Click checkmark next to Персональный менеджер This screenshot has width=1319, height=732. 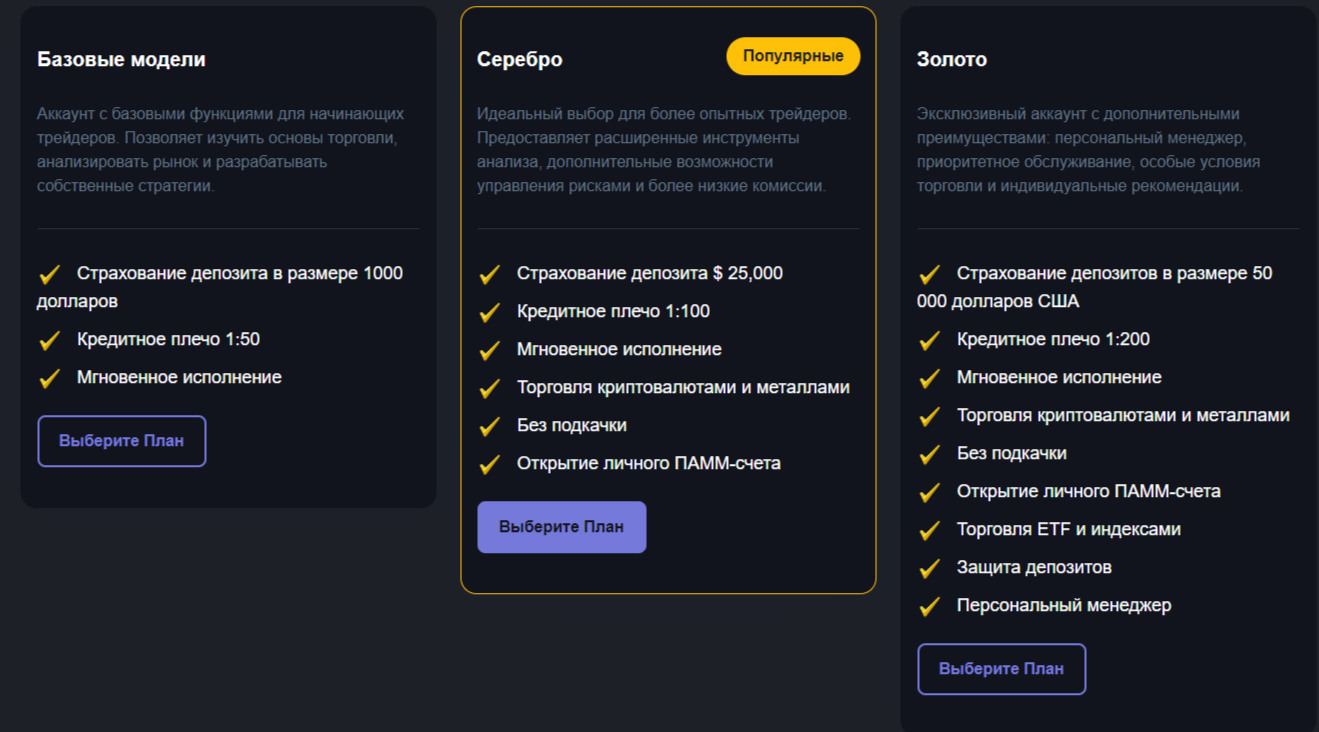930,607
